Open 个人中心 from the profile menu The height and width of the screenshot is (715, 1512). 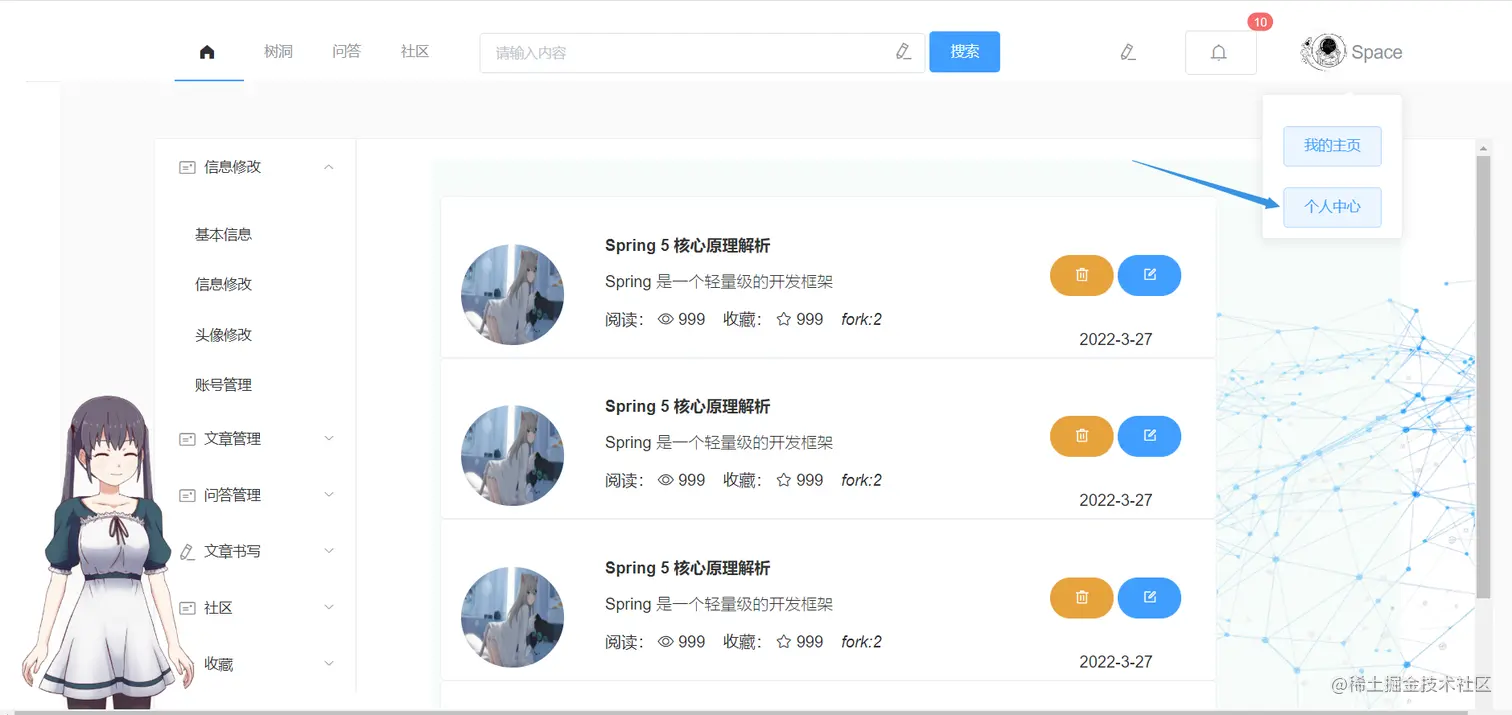(x=1332, y=206)
